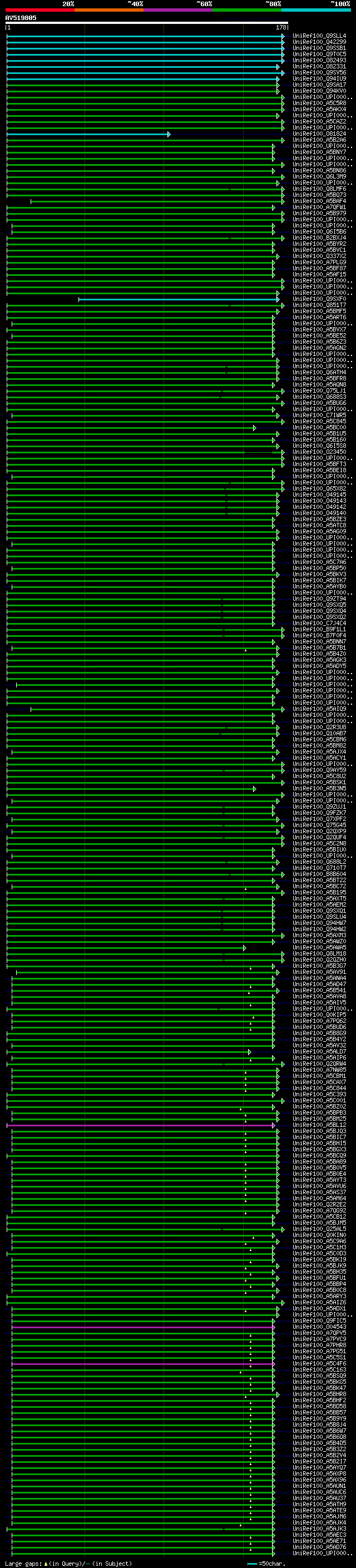Open hit UniRef100_Q94IU9
The height and width of the screenshot is (1568, 356).
pyautogui.click(x=319, y=78)
